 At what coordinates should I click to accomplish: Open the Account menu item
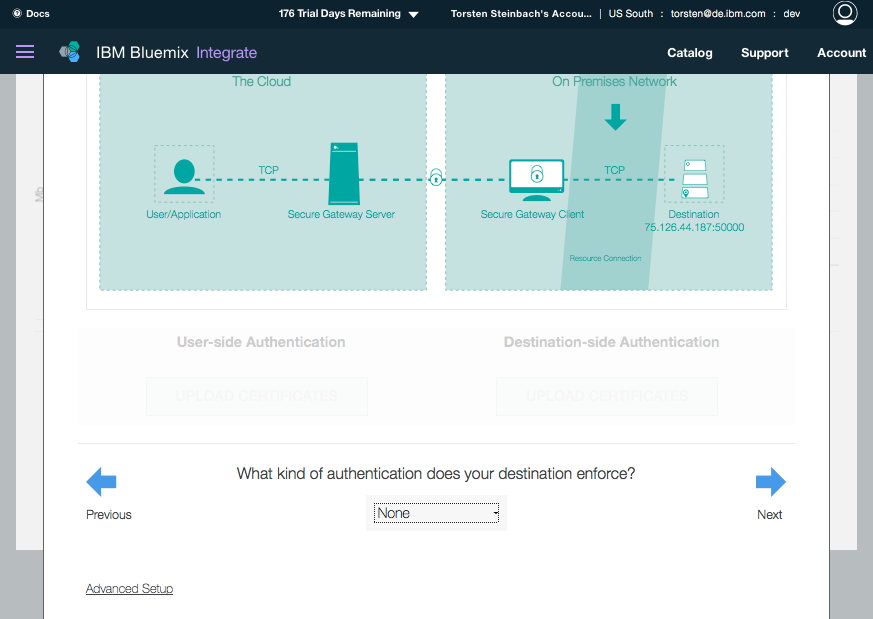point(841,53)
